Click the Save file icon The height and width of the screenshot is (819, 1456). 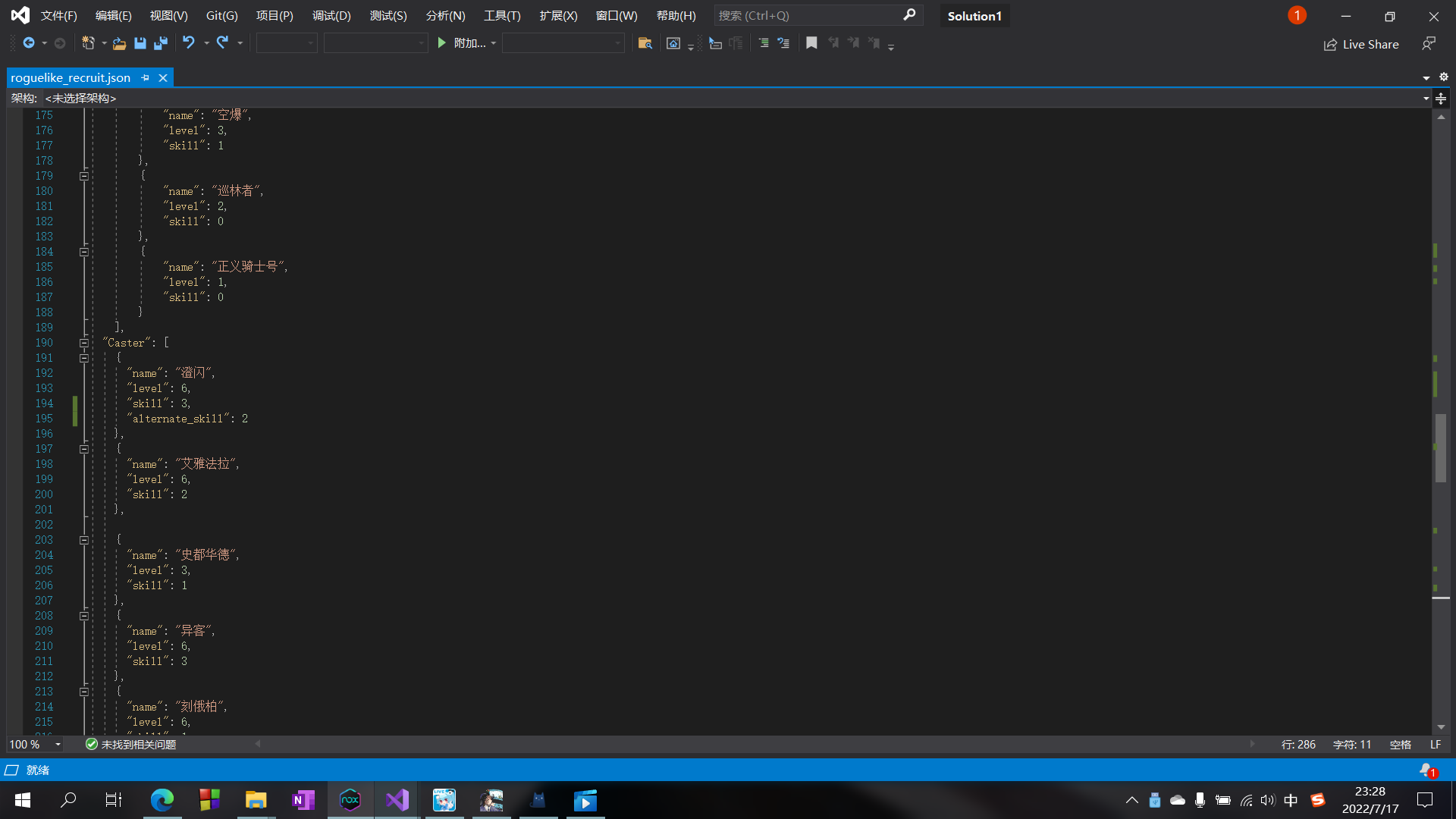point(140,43)
